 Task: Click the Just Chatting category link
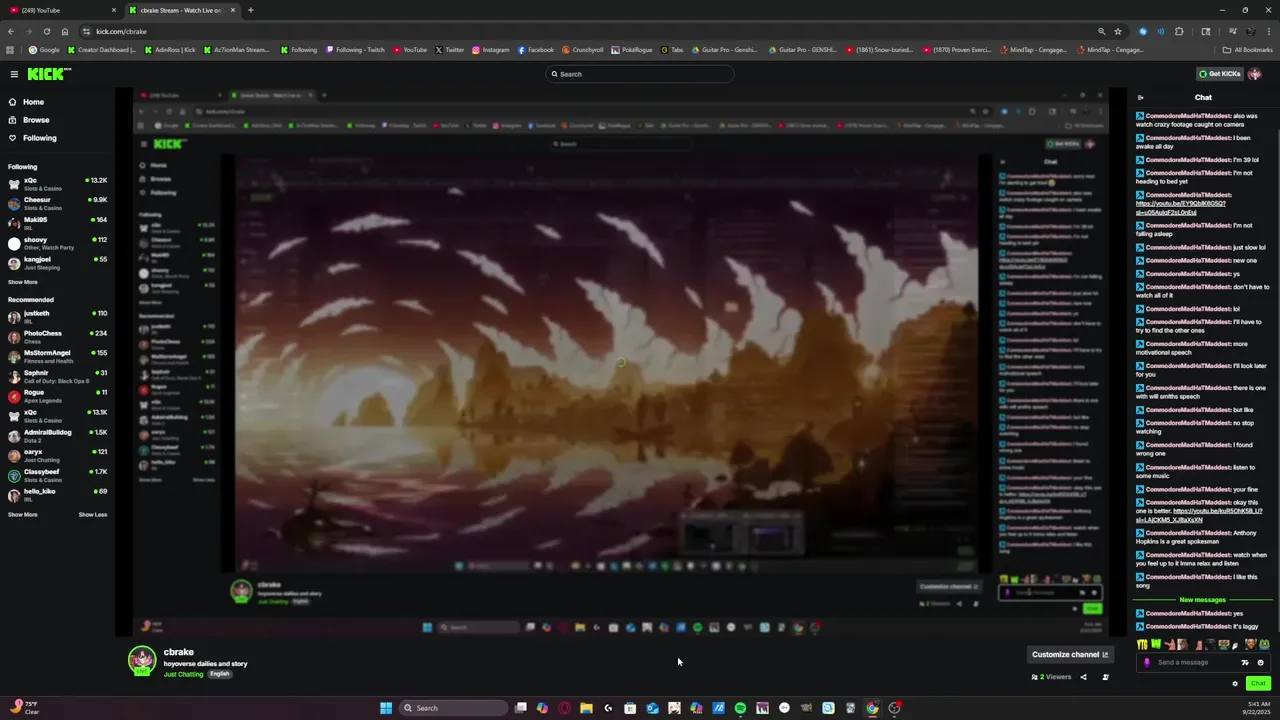(183, 674)
